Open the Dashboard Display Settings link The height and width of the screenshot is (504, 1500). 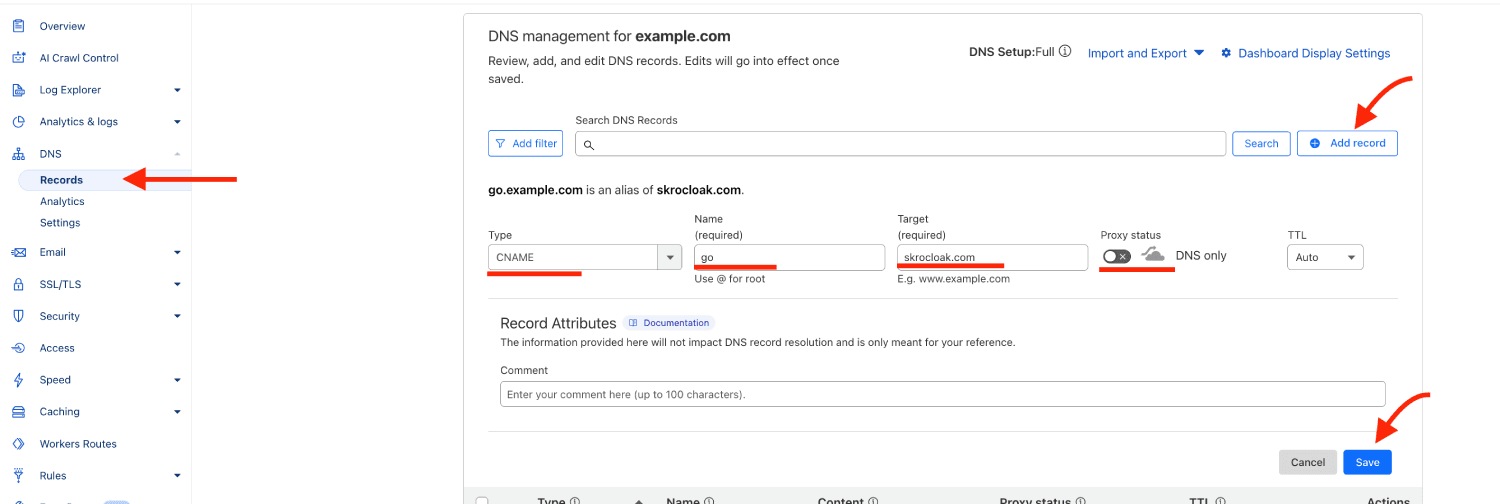pos(1314,53)
